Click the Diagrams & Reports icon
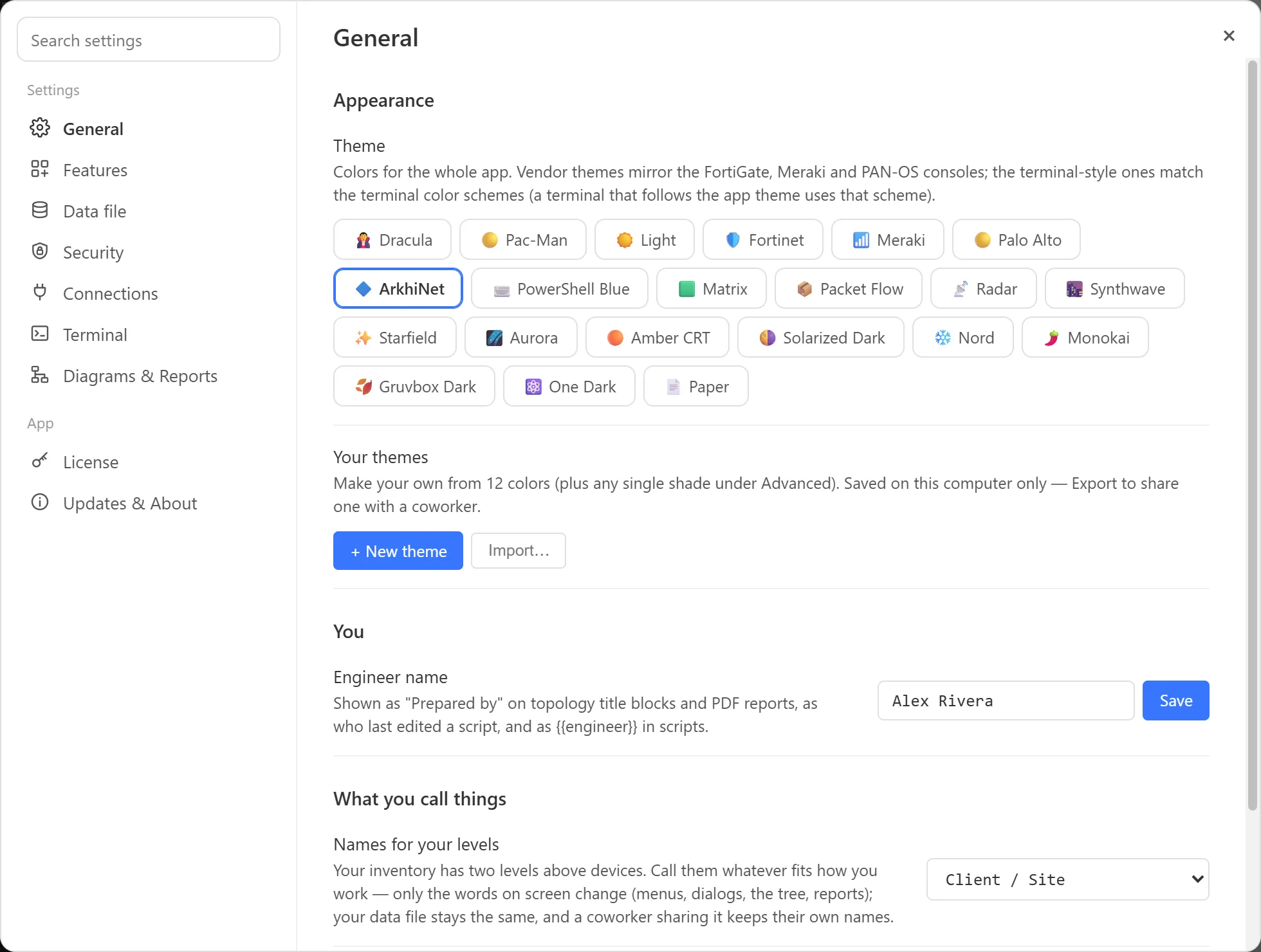Viewport: 1261px width, 952px height. click(x=40, y=375)
